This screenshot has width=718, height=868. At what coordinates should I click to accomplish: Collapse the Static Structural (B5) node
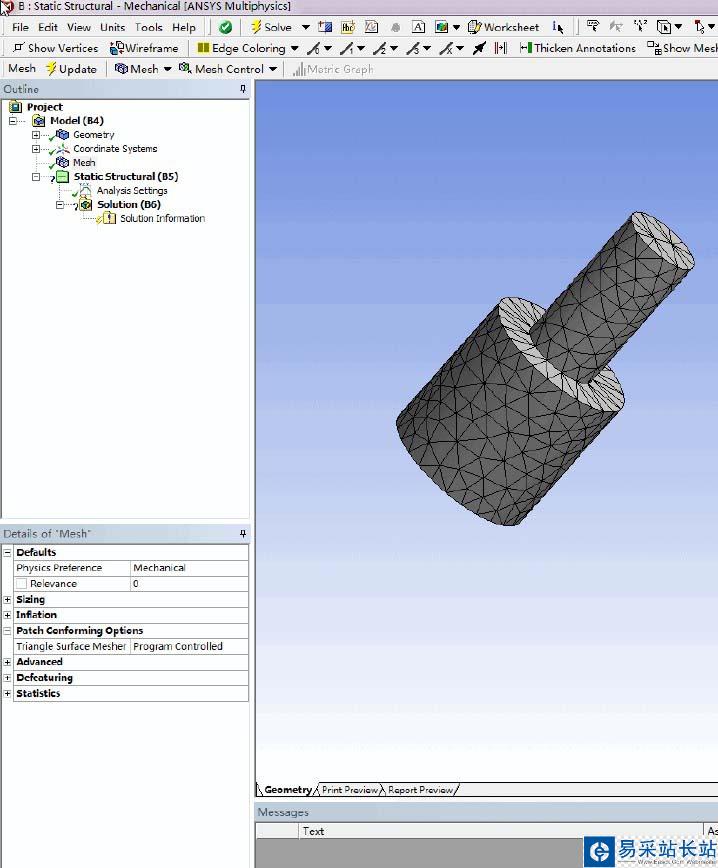36,177
